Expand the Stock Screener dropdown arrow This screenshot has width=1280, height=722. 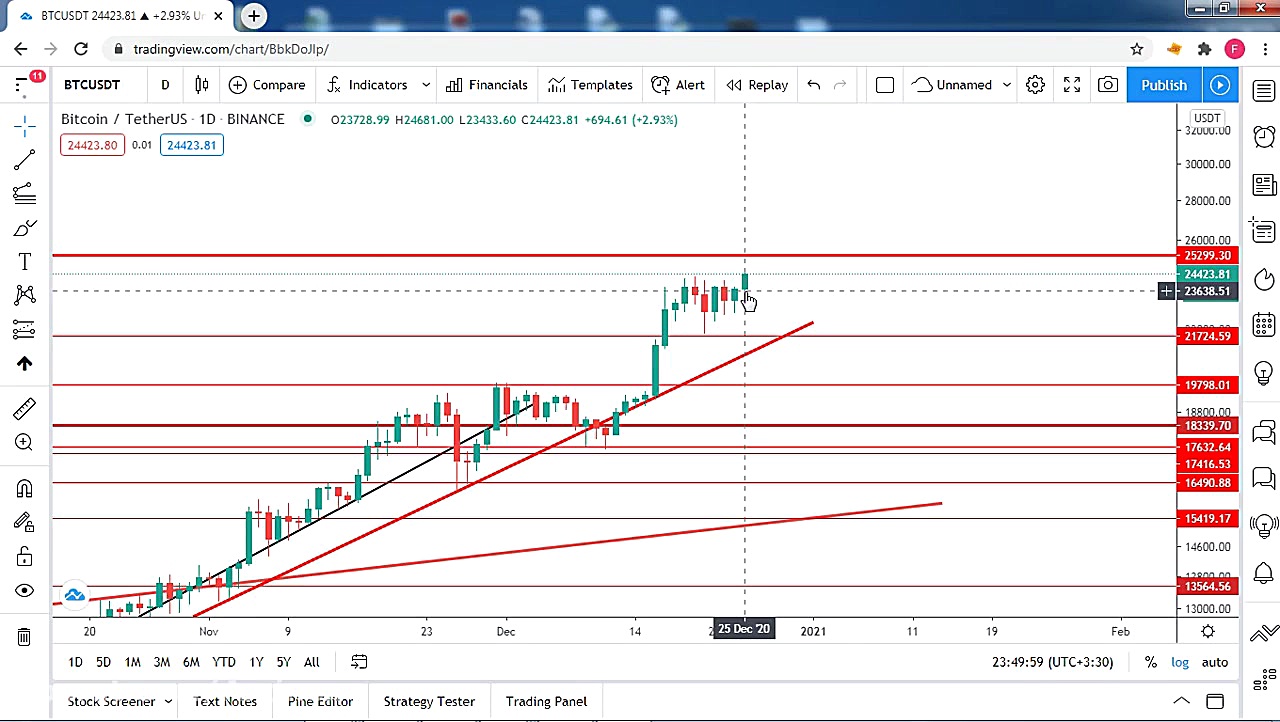point(168,702)
